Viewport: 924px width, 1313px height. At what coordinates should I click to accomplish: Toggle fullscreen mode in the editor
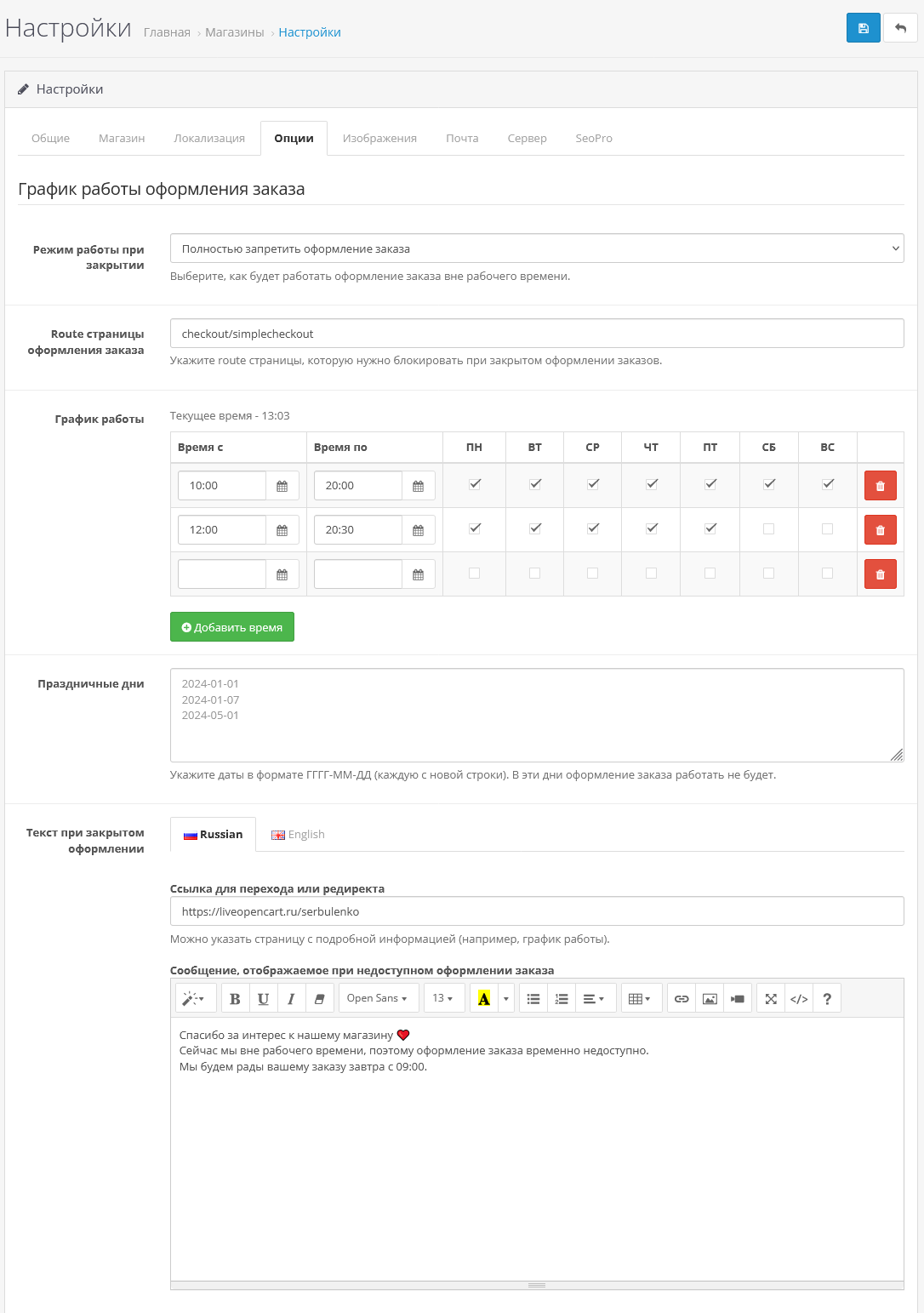coord(771,999)
